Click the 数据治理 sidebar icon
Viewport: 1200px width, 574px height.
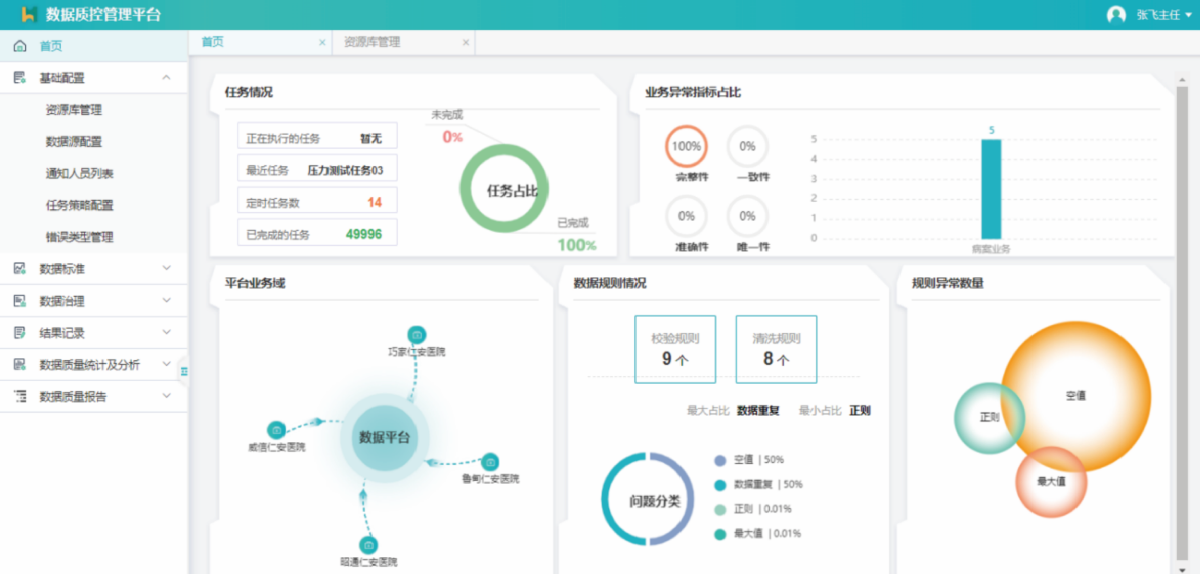point(20,301)
